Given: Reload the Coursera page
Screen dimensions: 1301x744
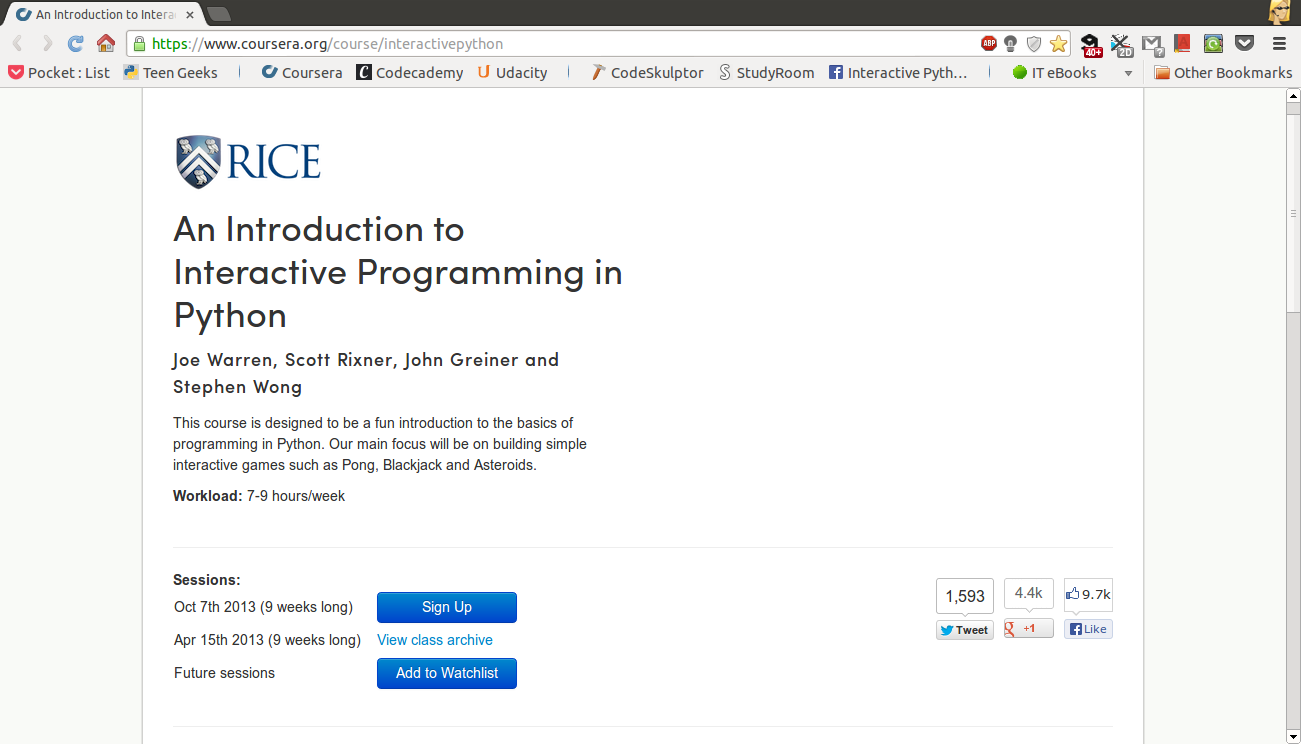Looking at the screenshot, I should click(76, 44).
